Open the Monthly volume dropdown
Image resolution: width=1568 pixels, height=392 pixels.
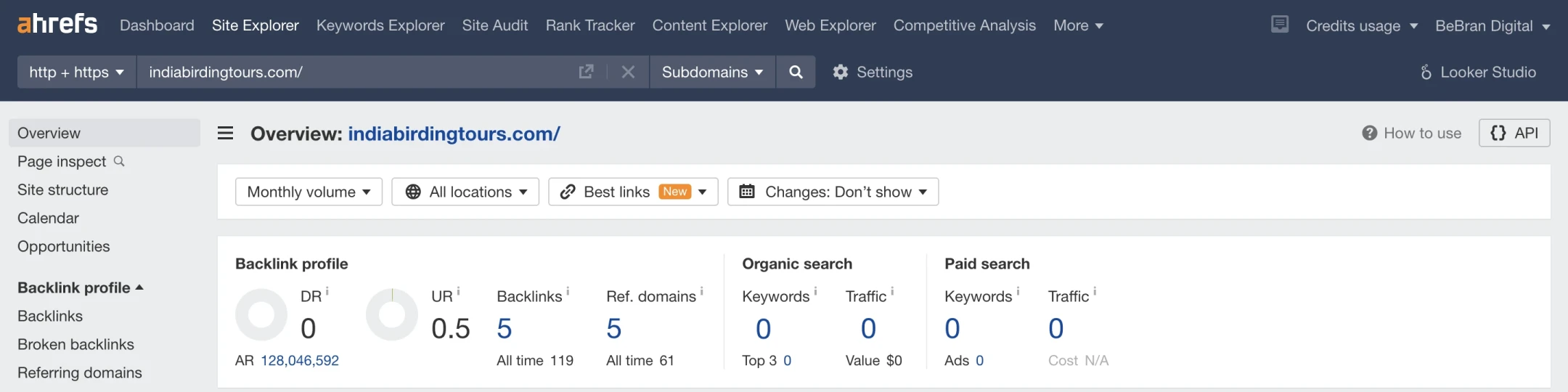[x=309, y=192]
